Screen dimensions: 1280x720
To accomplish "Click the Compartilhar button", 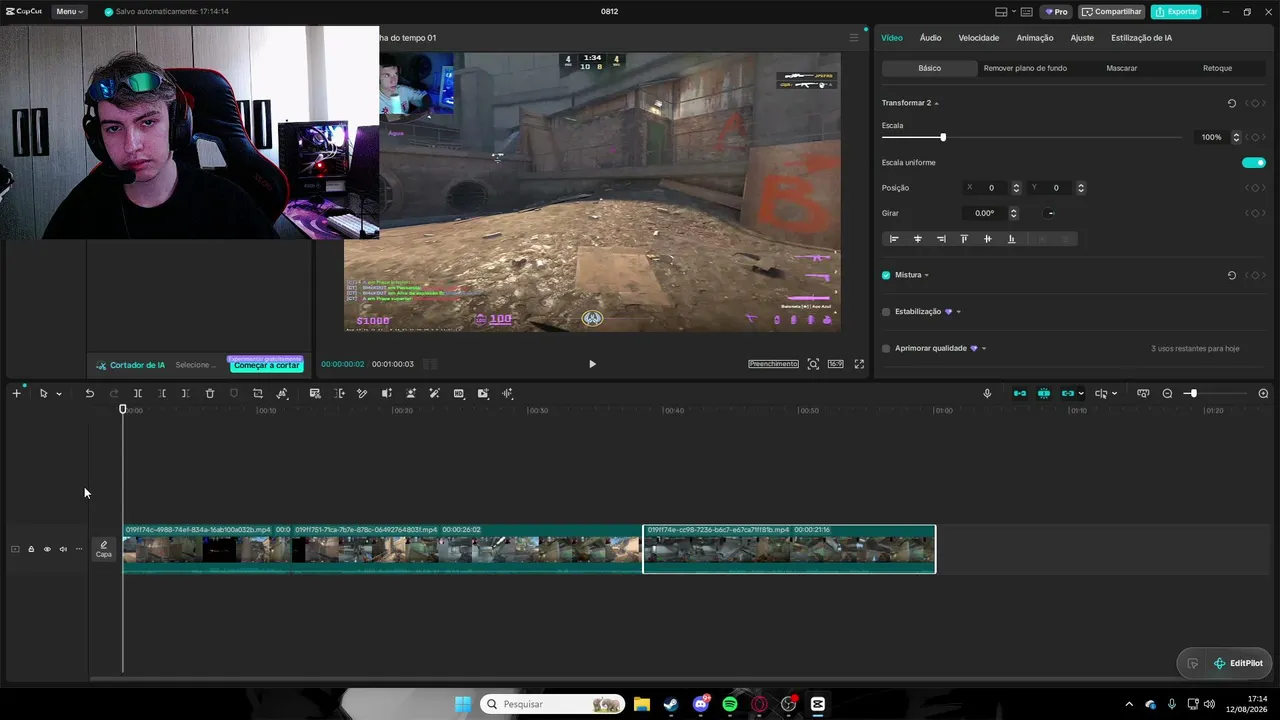I will [1112, 12].
